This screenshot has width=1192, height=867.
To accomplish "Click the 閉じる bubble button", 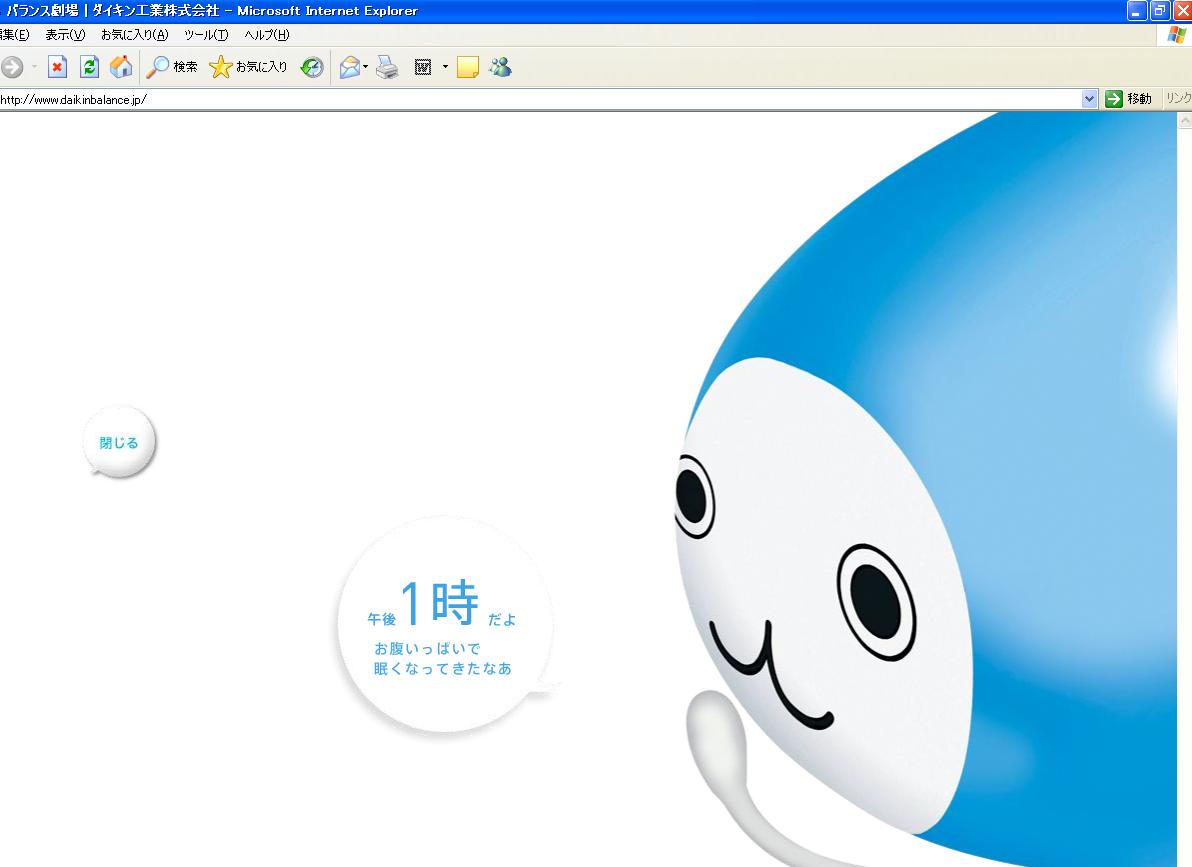I will [x=119, y=443].
